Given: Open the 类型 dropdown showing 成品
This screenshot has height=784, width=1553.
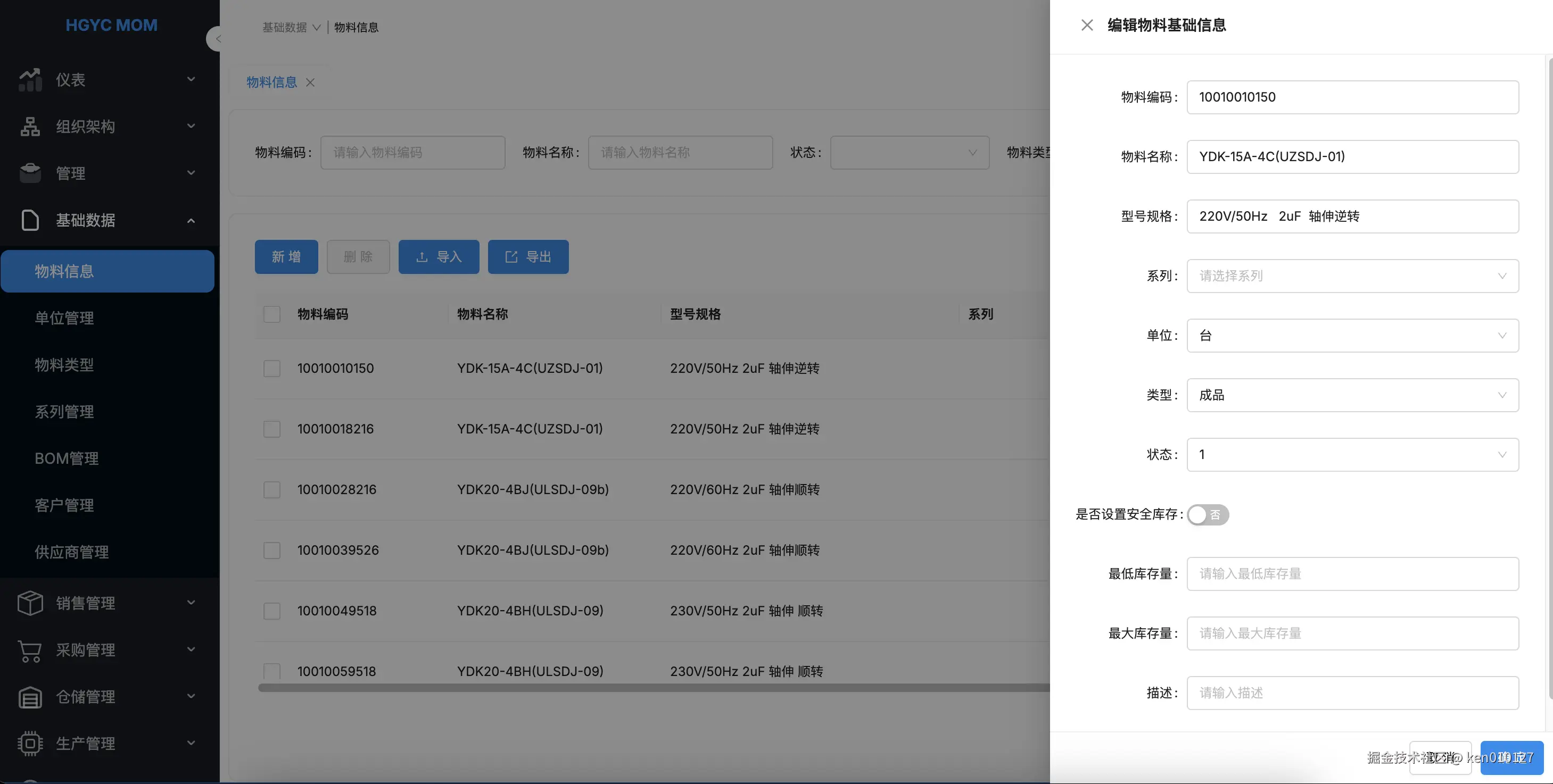Looking at the screenshot, I should click(x=1352, y=395).
